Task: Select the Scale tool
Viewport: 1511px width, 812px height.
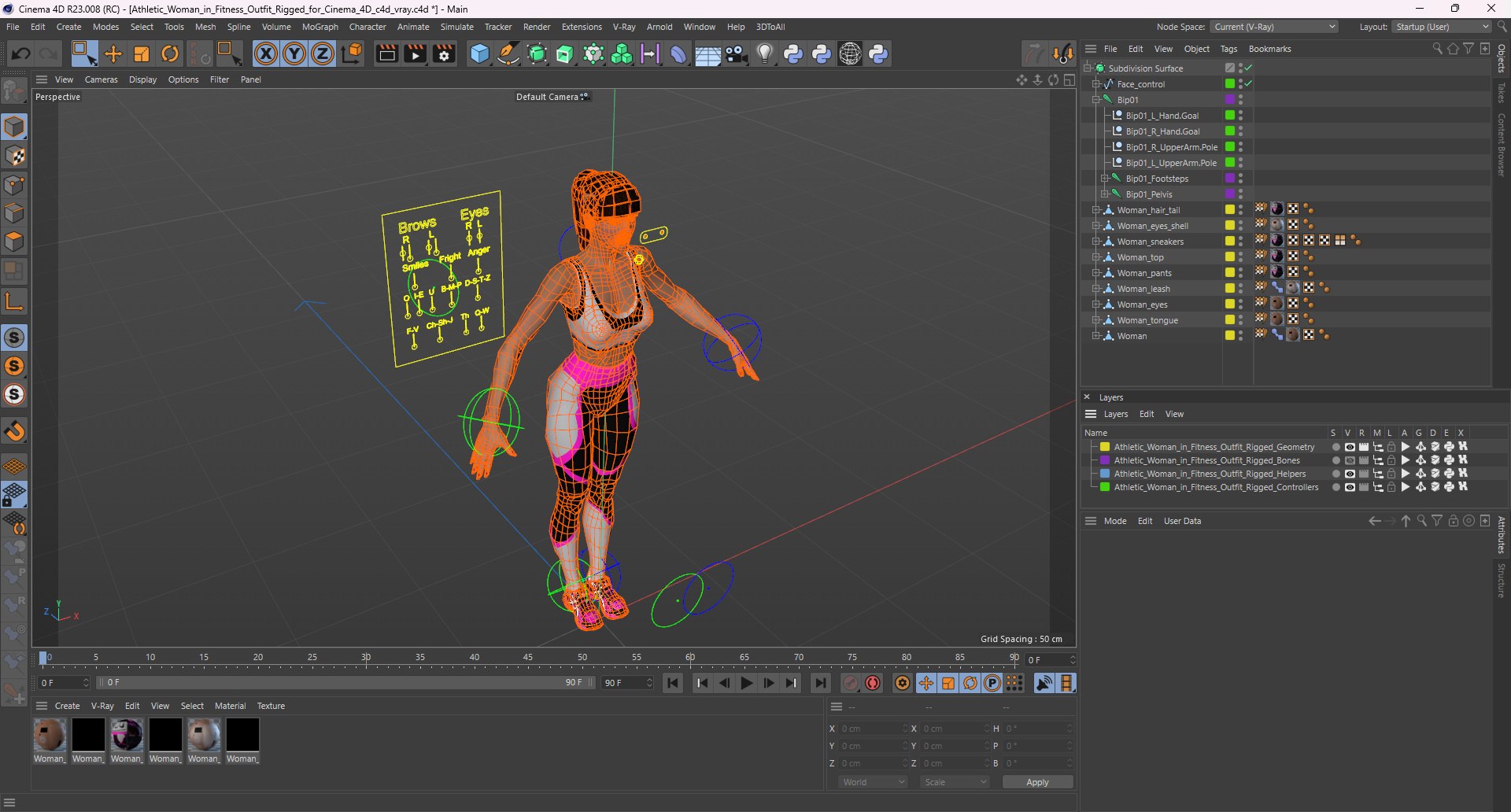Action: pyautogui.click(x=142, y=54)
